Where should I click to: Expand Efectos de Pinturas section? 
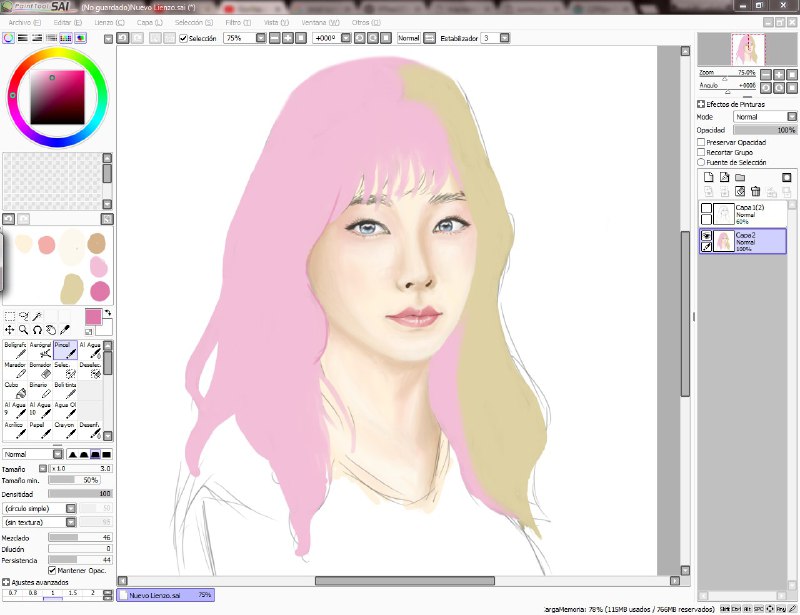coord(701,104)
